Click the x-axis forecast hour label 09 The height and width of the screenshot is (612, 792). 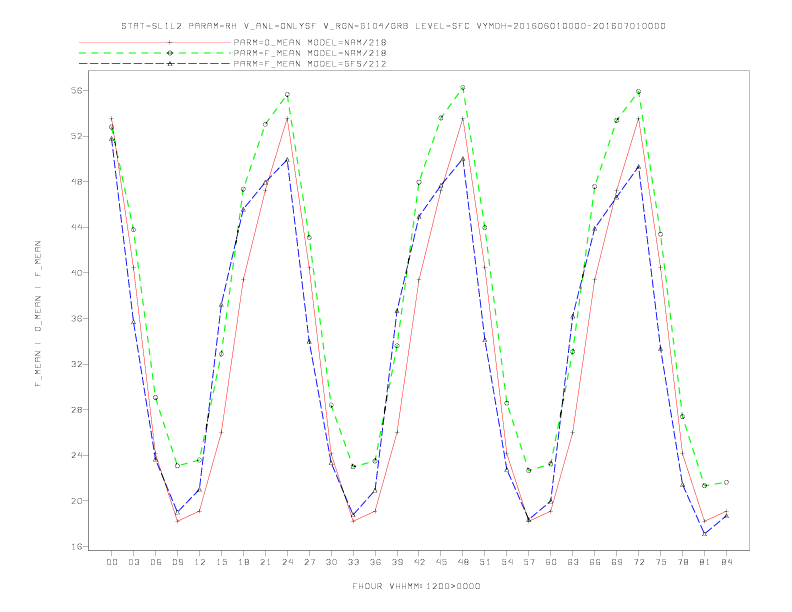[177, 562]
